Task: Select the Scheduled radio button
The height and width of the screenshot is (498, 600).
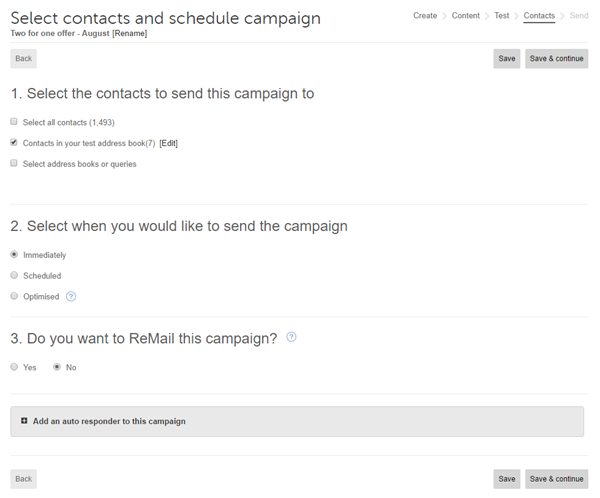Action: click(14, 275)
